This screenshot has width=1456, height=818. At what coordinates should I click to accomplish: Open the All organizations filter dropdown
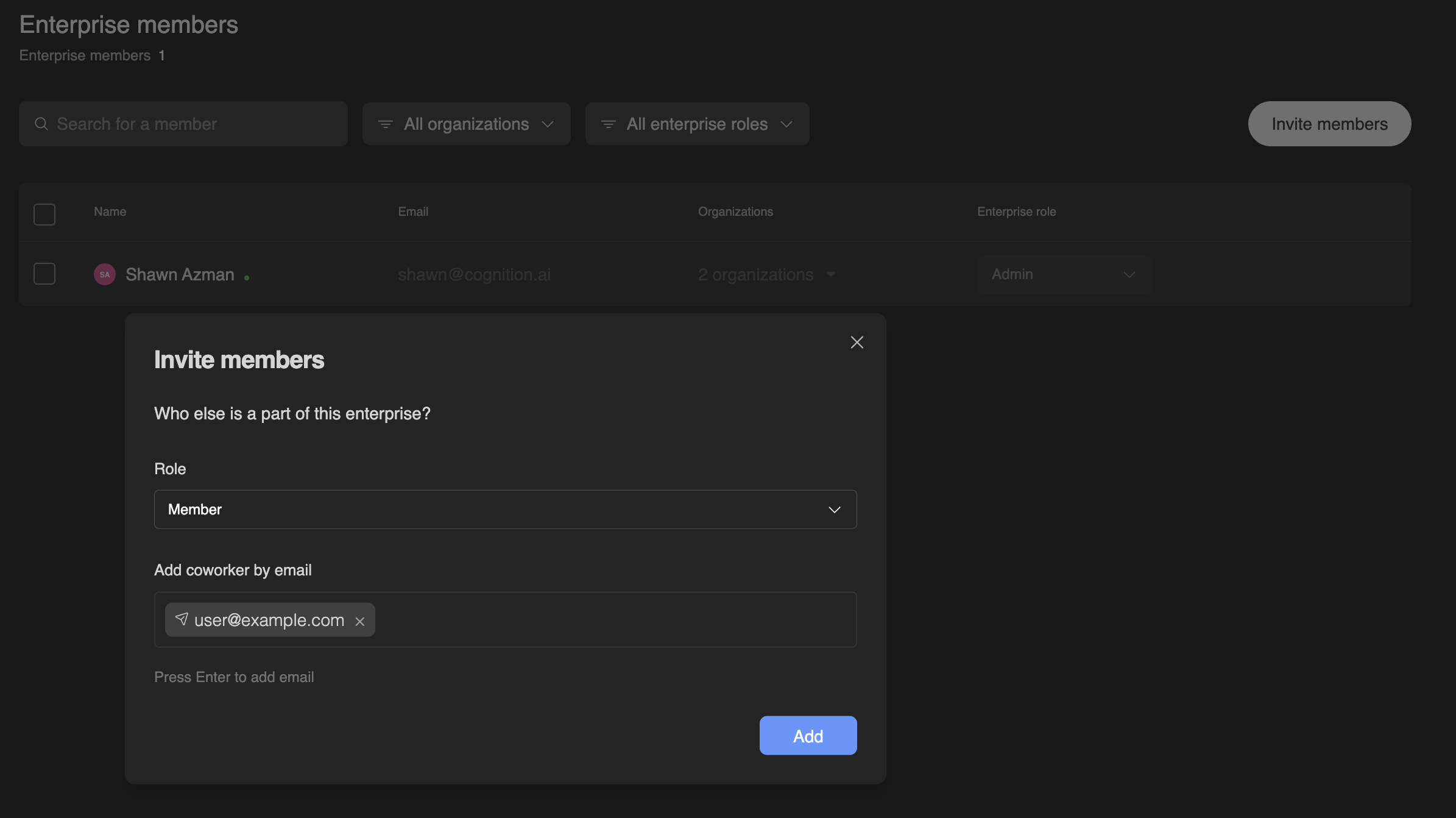tap(466, 124)
